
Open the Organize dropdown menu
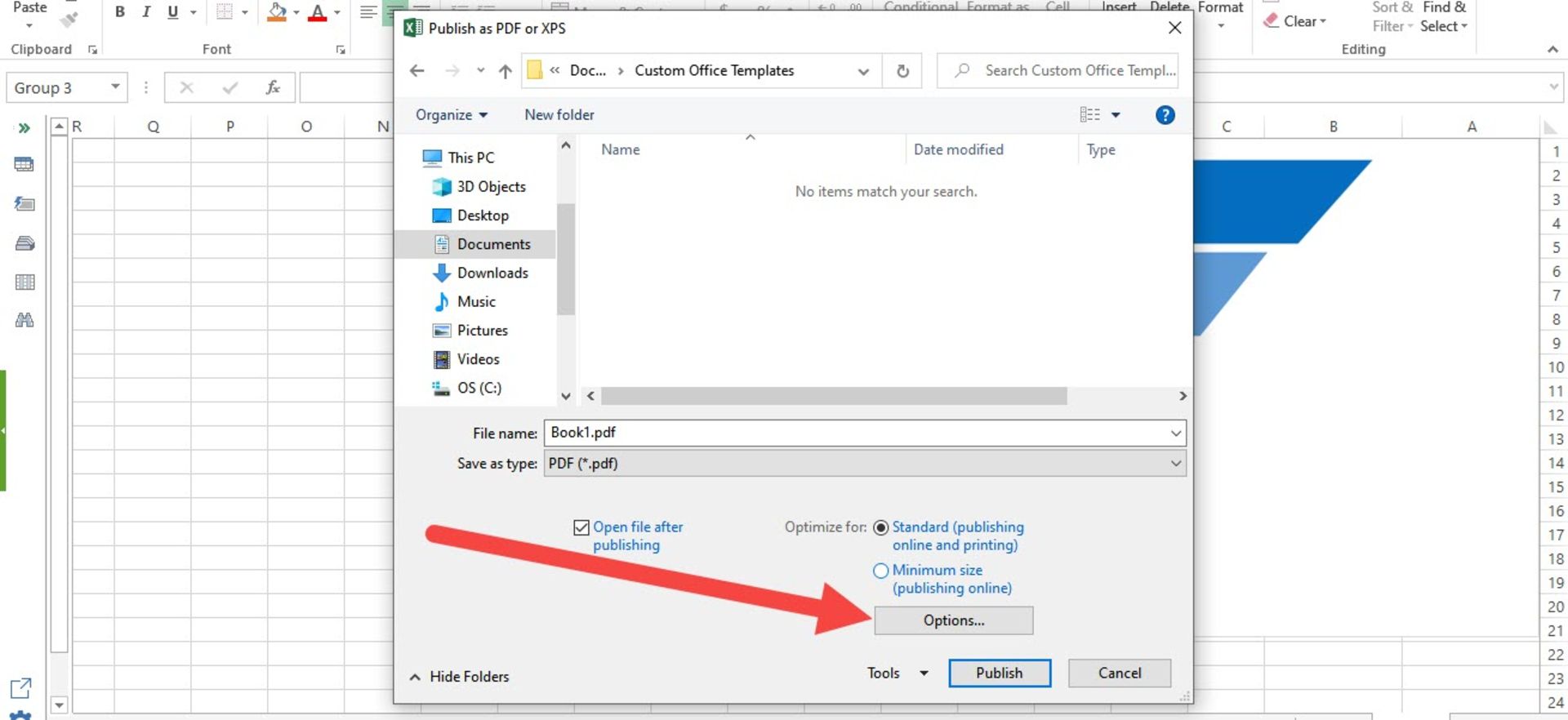(x=451, y=115)
